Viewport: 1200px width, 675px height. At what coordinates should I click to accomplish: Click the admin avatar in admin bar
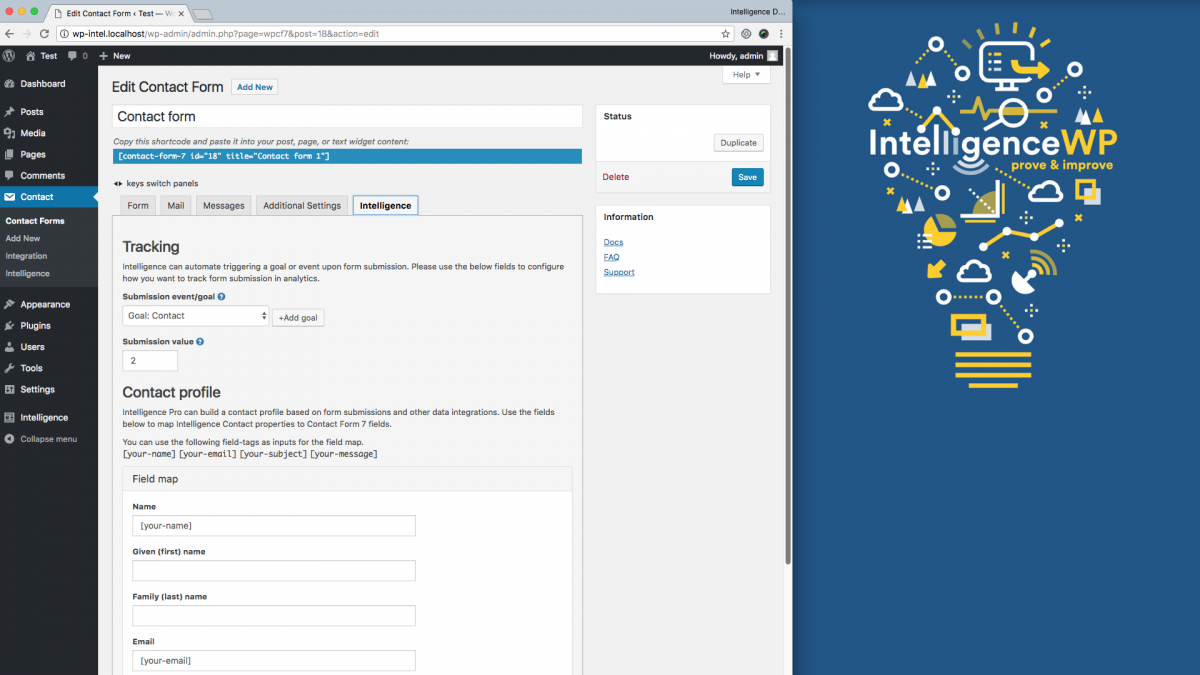(772, 56)
